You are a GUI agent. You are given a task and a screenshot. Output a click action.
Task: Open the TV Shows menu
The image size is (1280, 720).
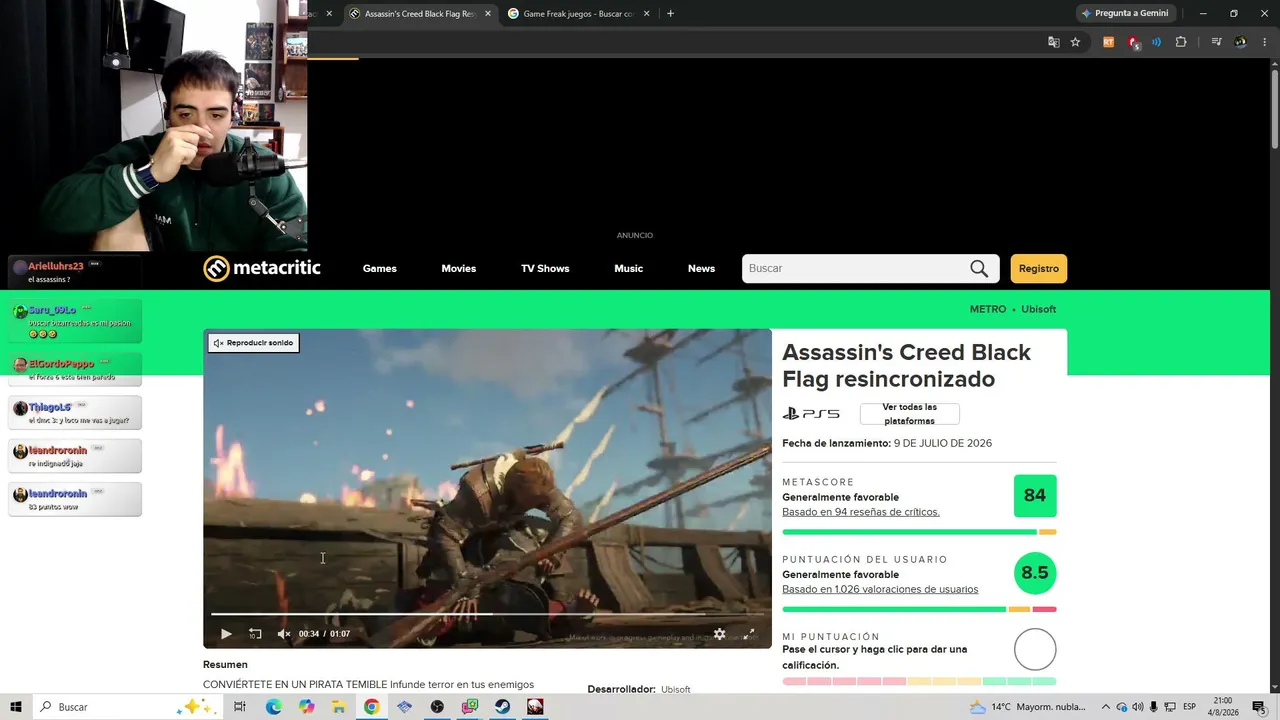point(545,268)
